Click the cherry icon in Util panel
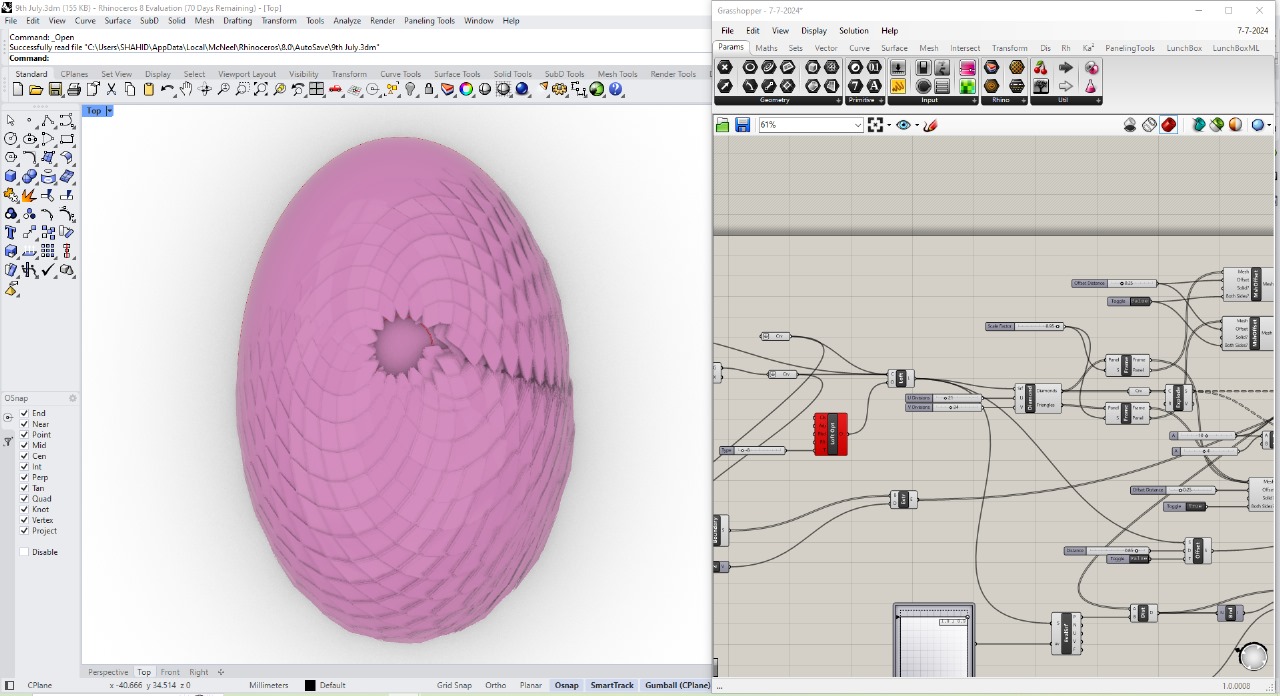This screenshot has height=696, width=1280. (x=1040, y=67)
